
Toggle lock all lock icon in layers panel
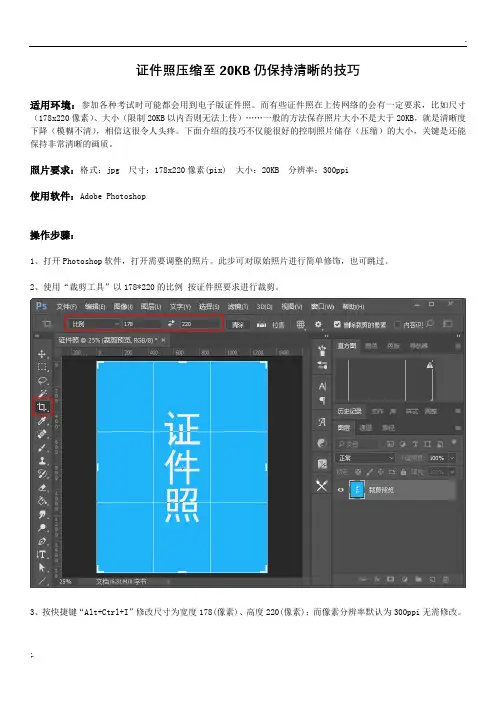[x=403, y=472]
